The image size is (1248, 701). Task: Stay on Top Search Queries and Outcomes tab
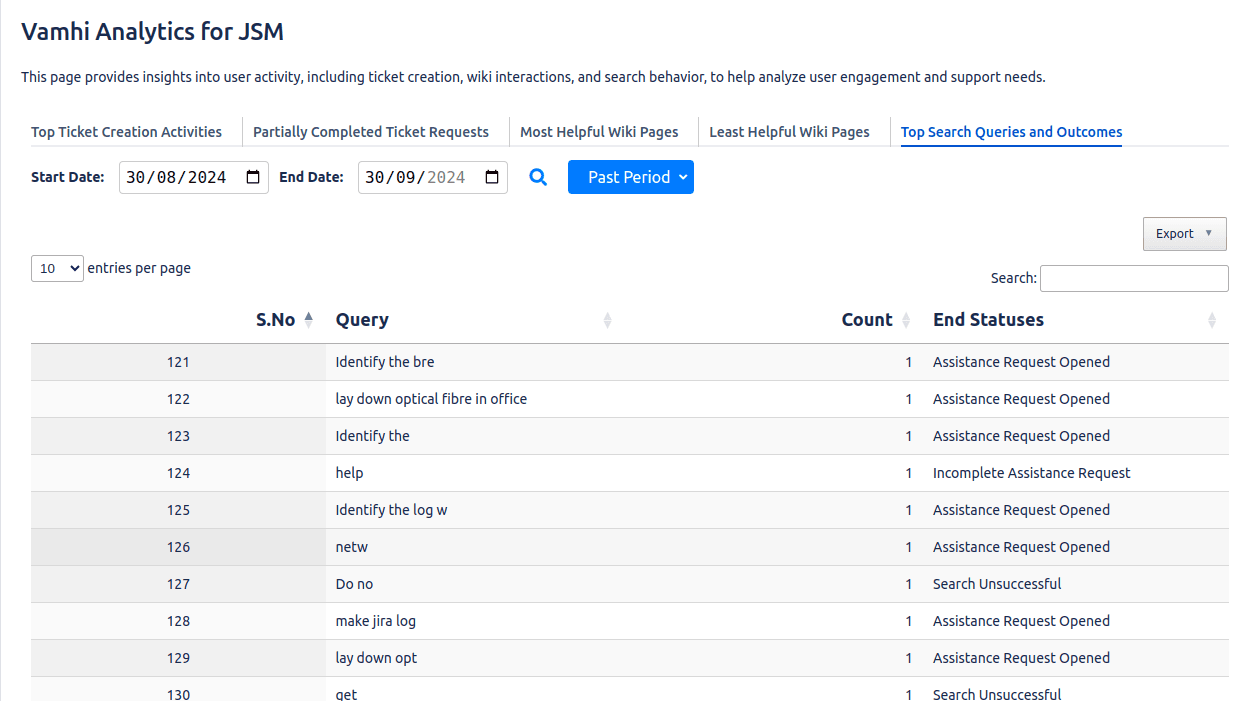1010,131
